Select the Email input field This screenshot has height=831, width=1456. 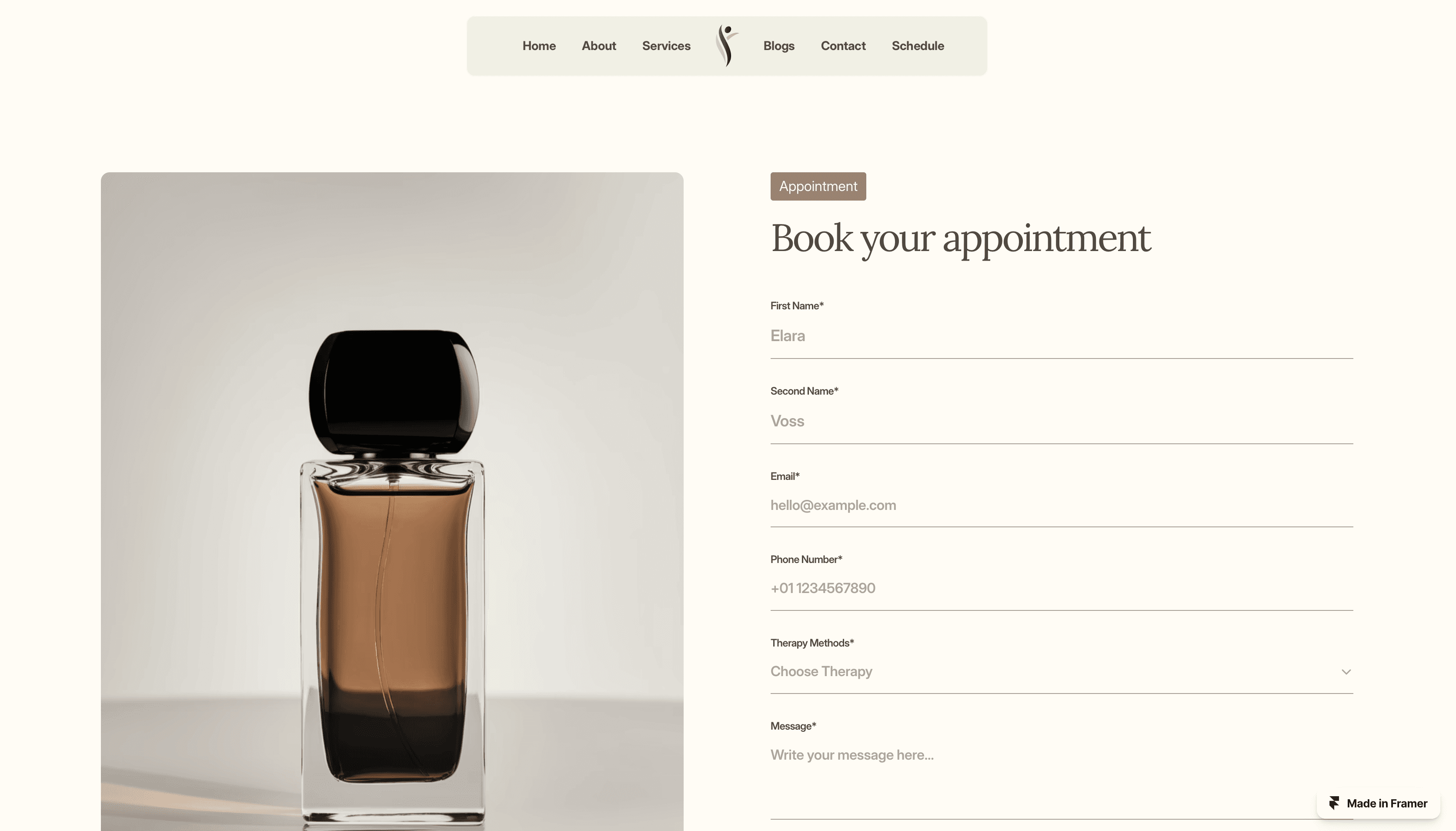tap(1062, 505)
